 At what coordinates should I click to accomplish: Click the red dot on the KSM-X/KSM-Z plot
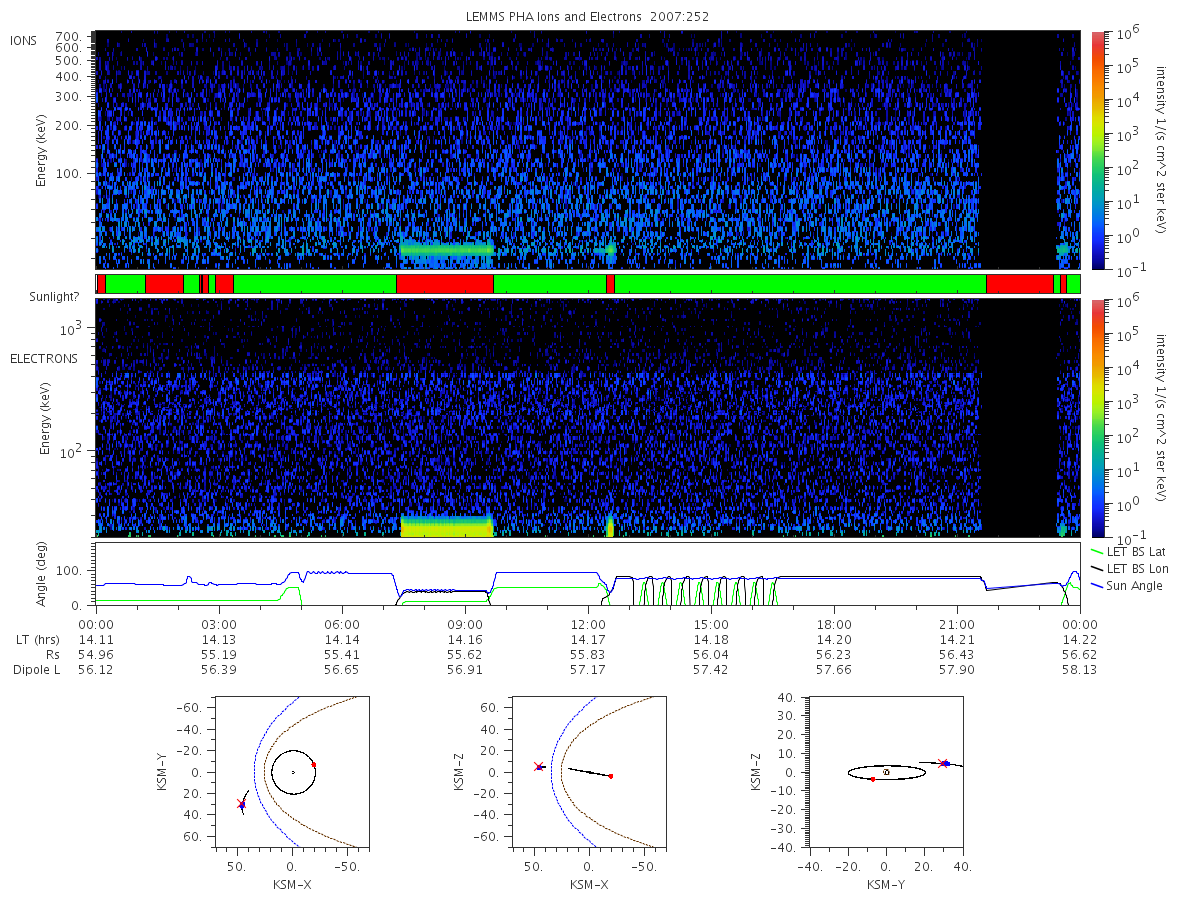point(610,776)
